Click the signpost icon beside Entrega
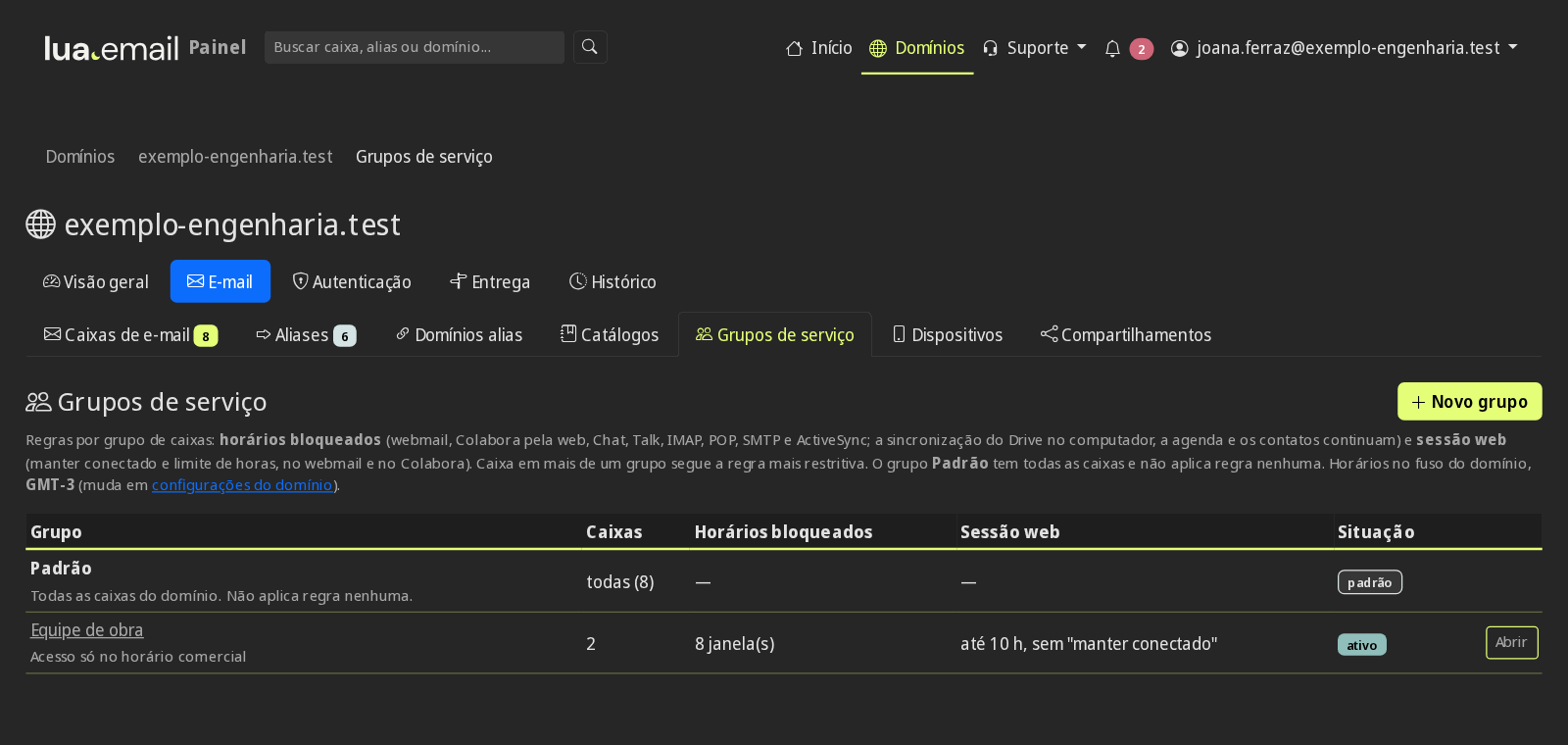The image size is (1568, 745). (459, 281)
